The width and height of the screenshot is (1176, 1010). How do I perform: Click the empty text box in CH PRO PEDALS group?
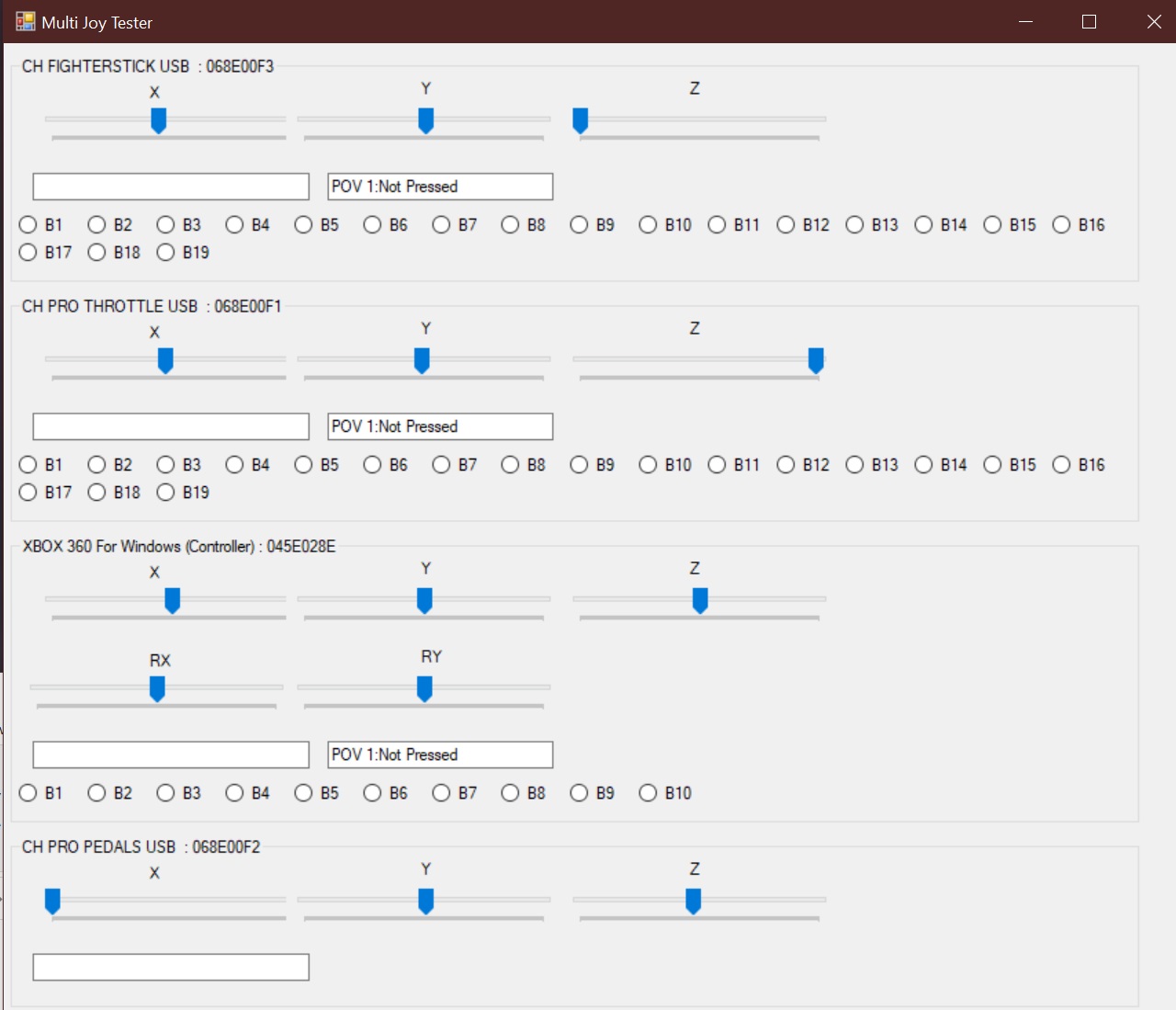pos(171,967)
